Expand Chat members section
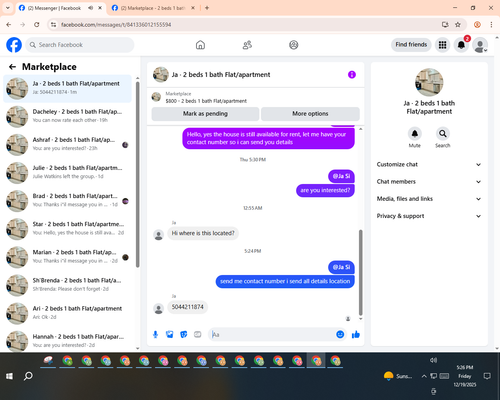The height and width of the screenshot is (400, 500). click(x=429, y=182)
